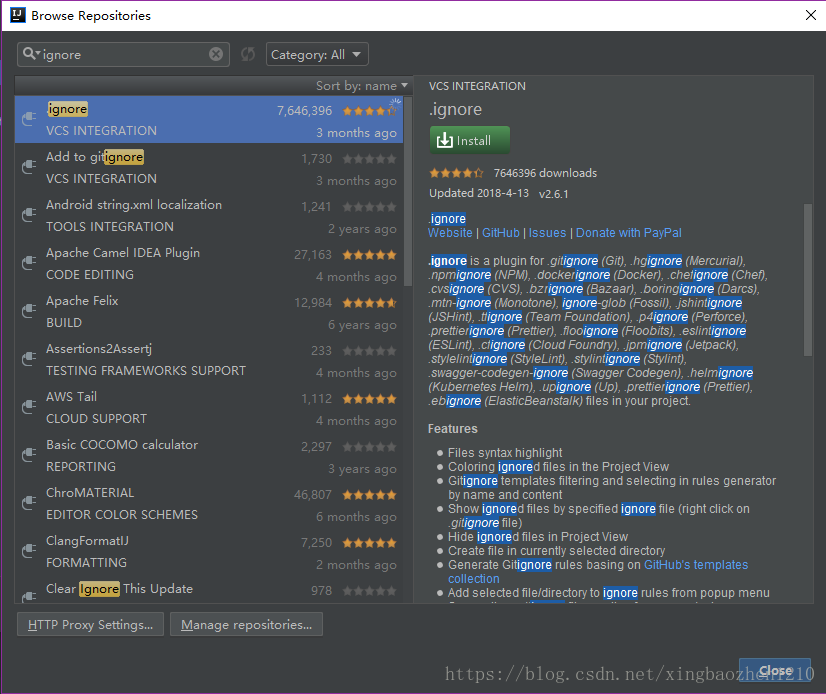Screen dimensions: 826x694
Task: Click the Updated 2018-4-13 text
Action: pyautogui.click(x=479, y=193)
